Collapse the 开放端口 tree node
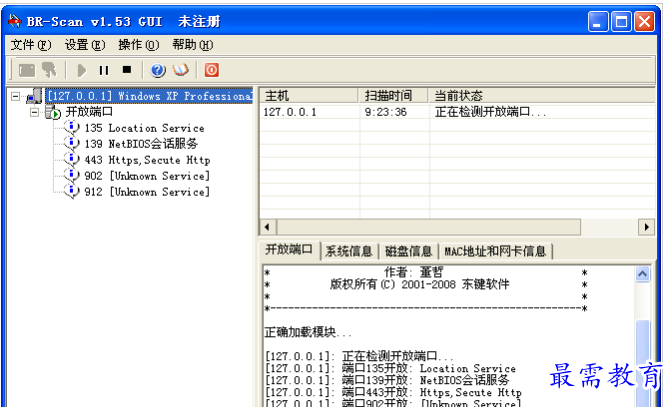The width and height of the screenshot is (671, 407). click(x=34, y=113)
